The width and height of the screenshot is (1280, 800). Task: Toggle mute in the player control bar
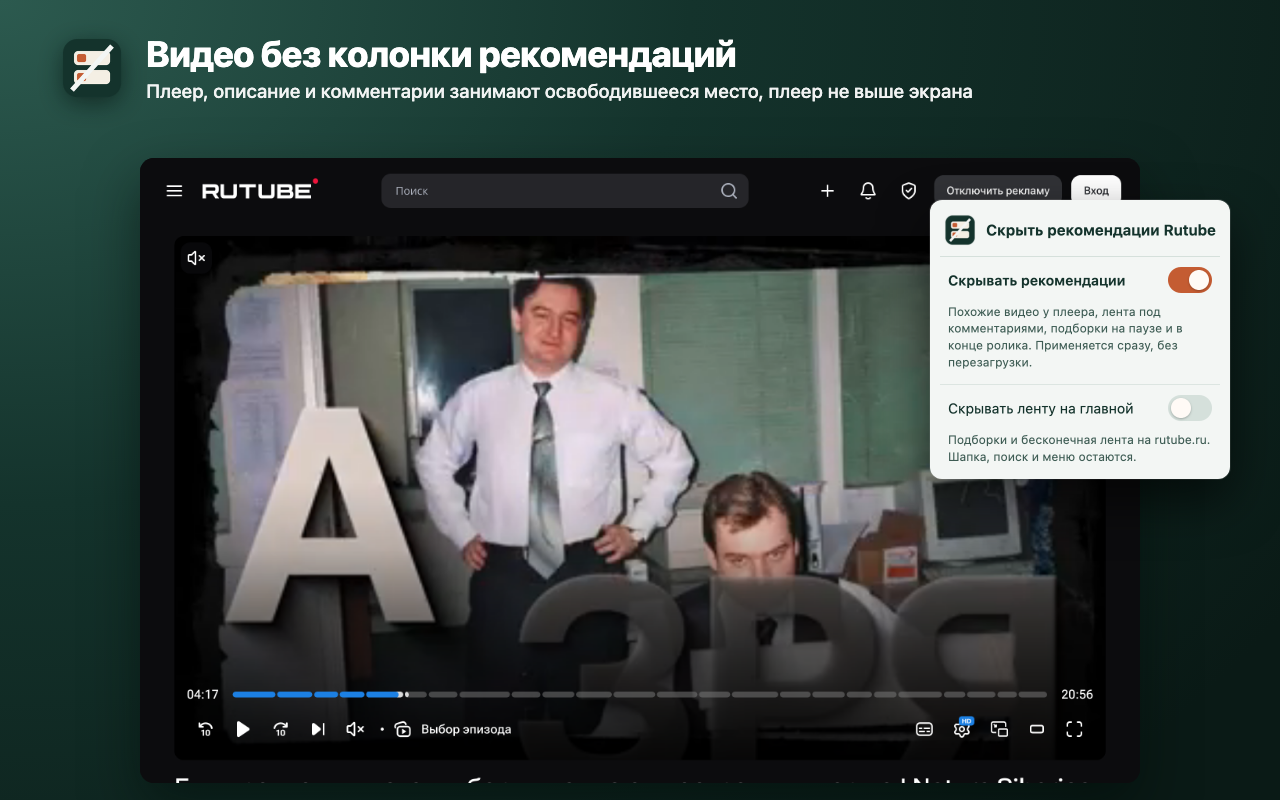click(355, 729)
